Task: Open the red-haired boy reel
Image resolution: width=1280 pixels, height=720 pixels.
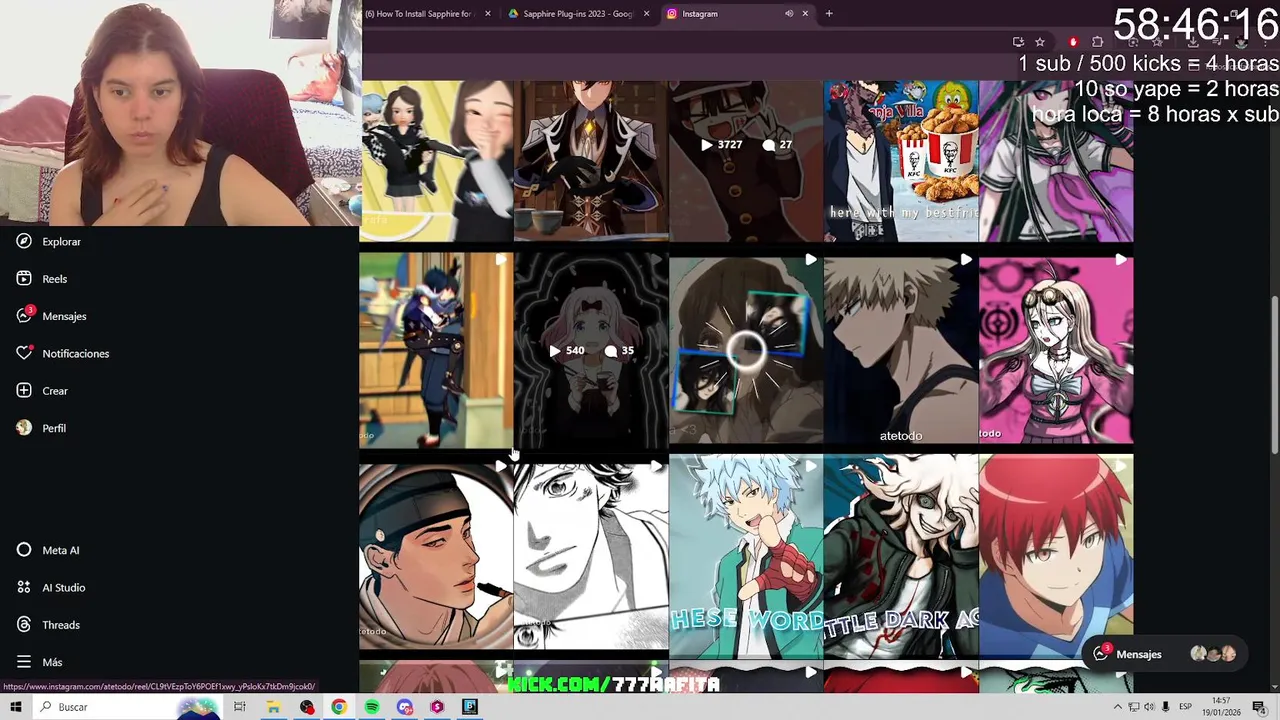Action: pyautogui.click(x=1056, y=555)
